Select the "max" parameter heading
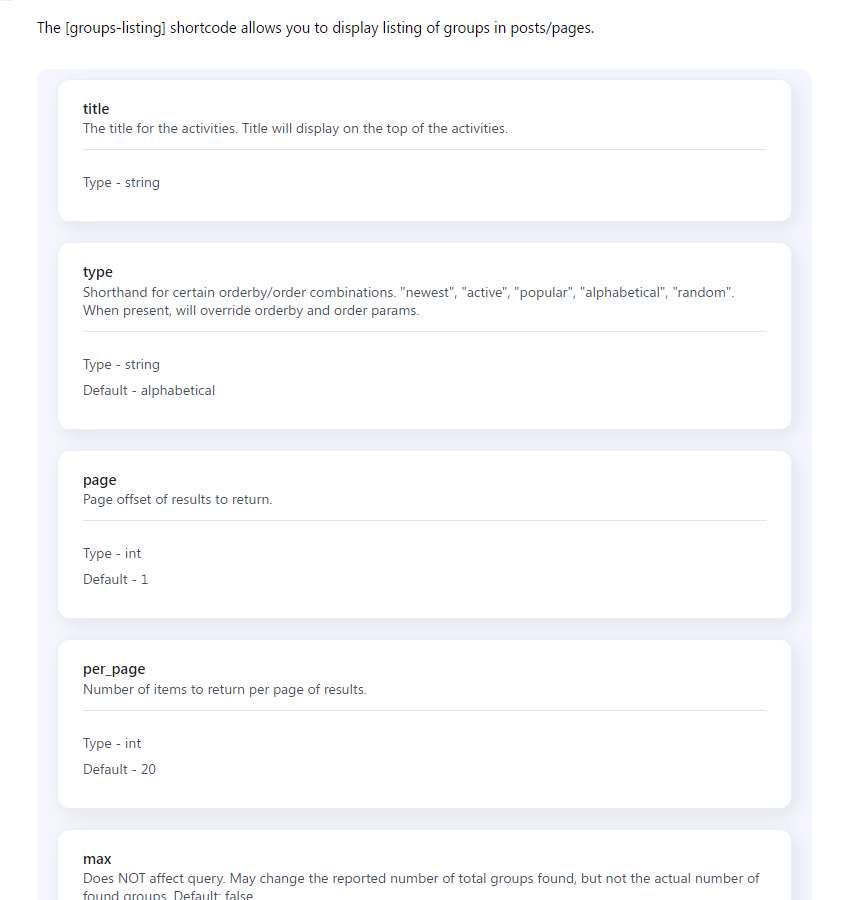Viewport: 850px width, 900px height. [97, 859]
